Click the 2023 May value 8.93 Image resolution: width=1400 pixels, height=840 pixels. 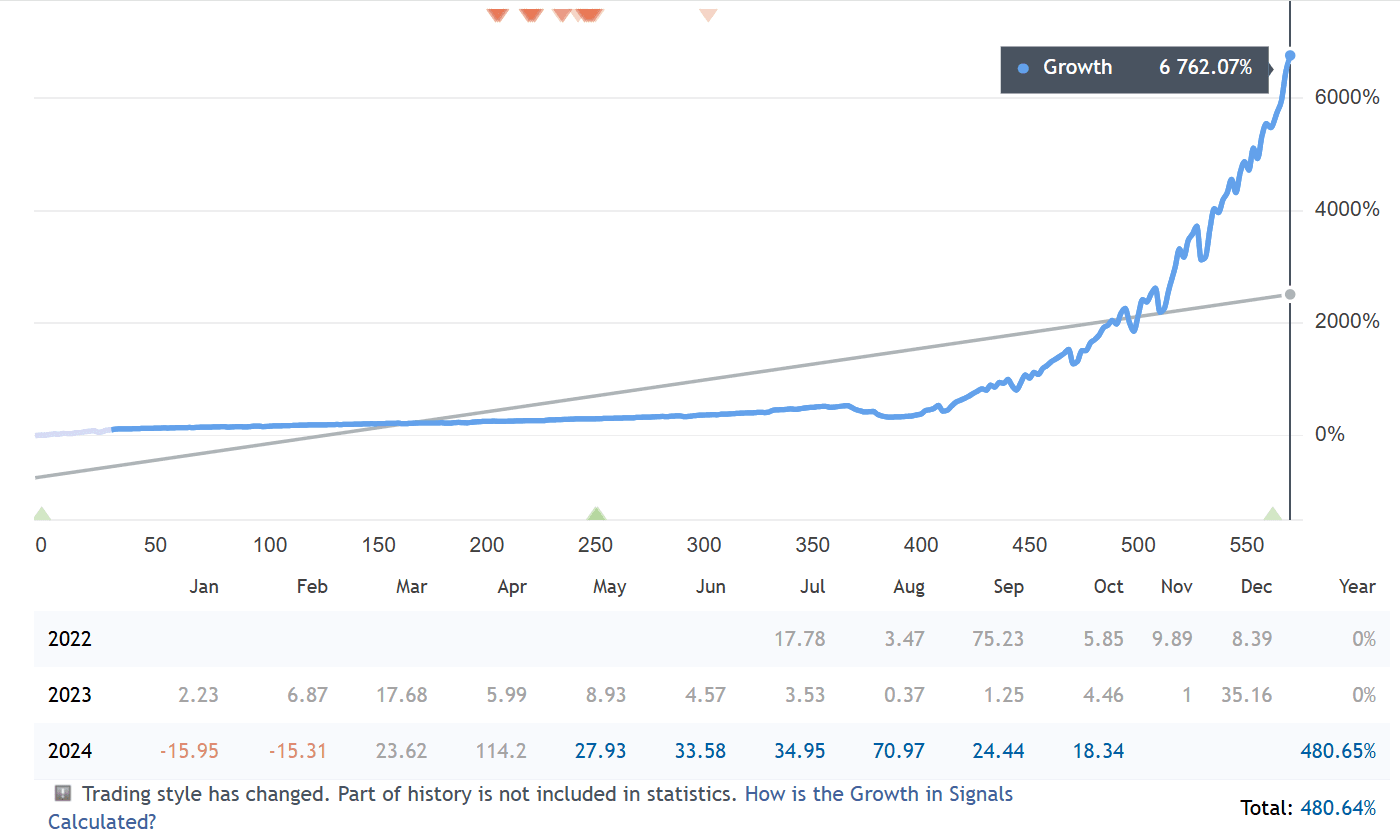coord(605,695)
